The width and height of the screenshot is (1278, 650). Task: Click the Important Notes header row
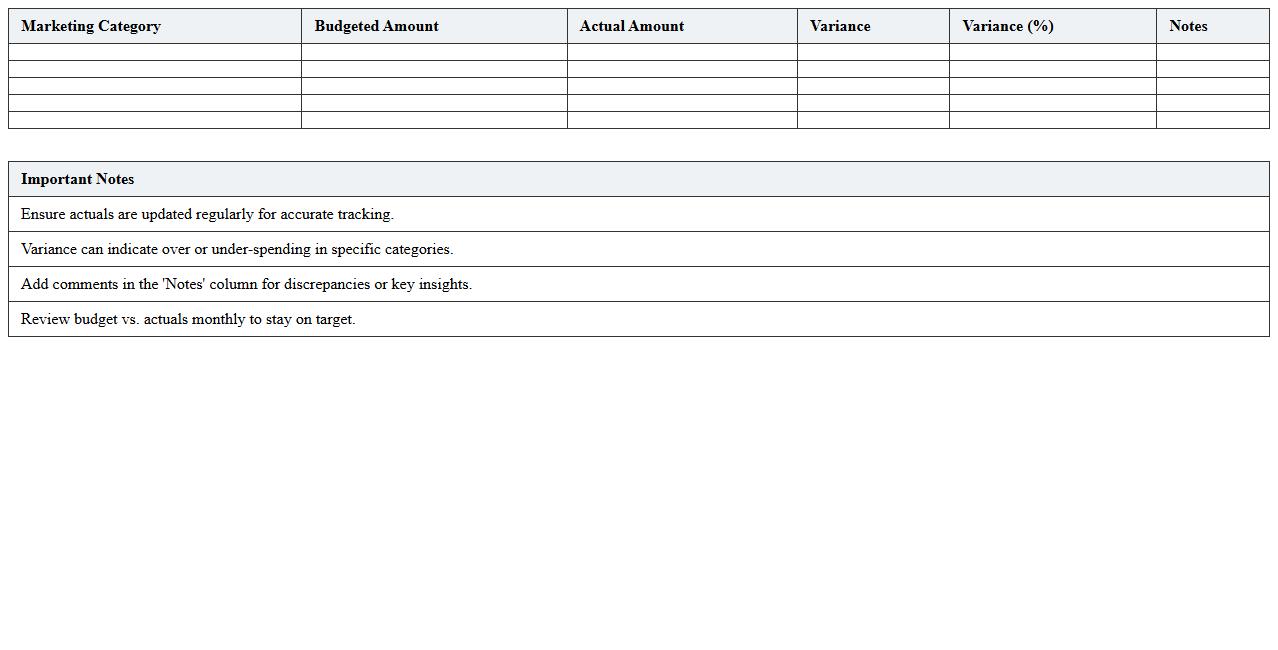pyautogui.click(x=638, y=179)
